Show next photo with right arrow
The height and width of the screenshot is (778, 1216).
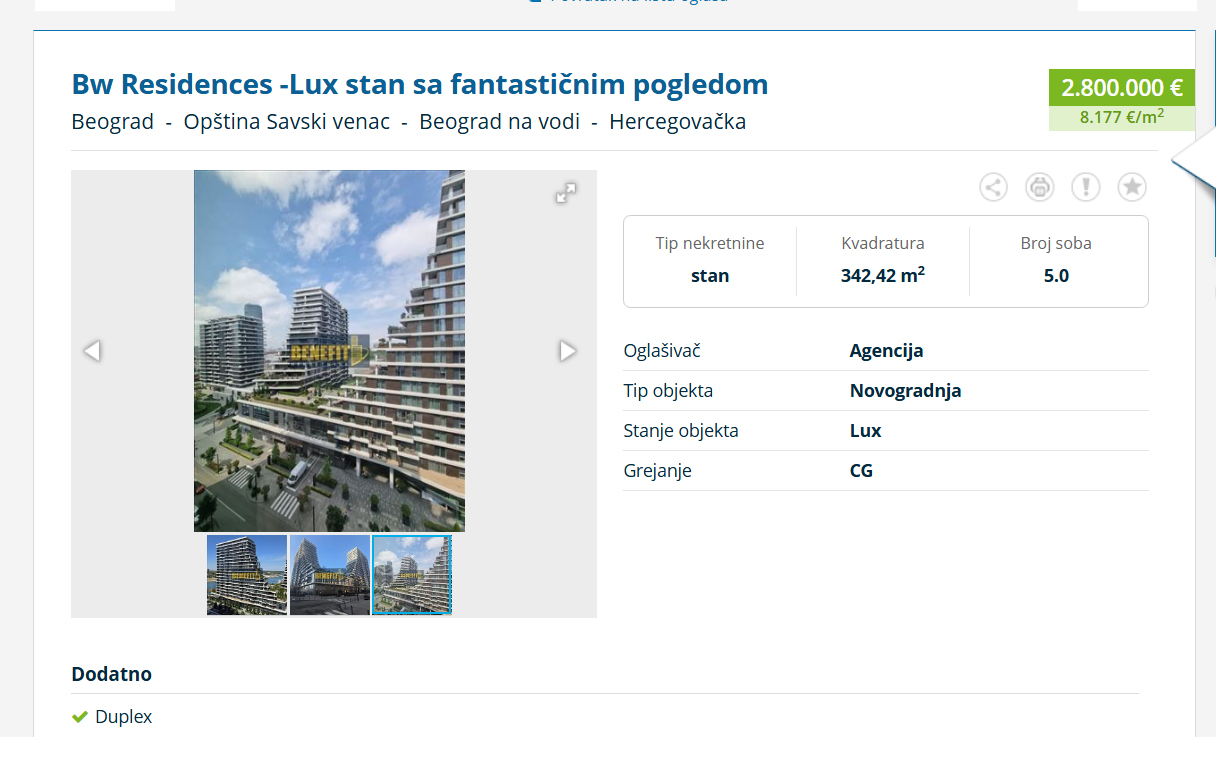[x=568, y=351]
